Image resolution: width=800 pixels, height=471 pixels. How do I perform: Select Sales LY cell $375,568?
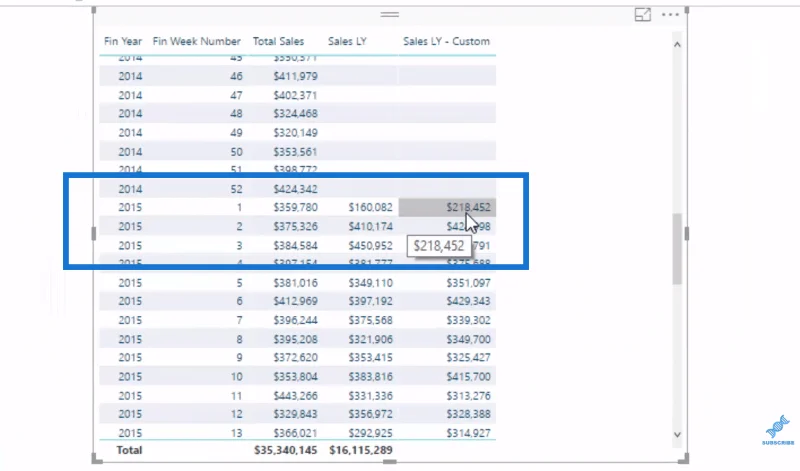tap(370, 320)
